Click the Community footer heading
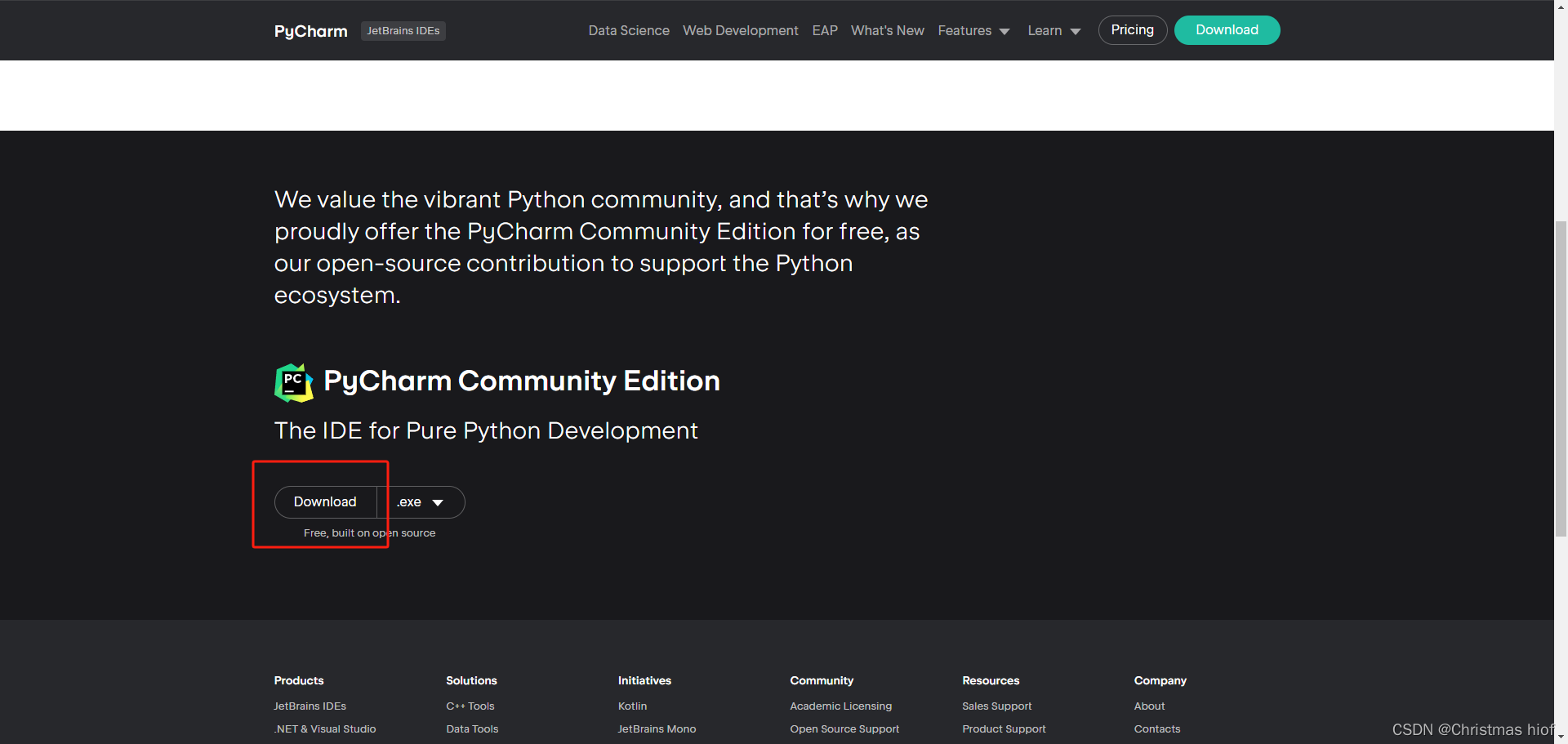 822,681
